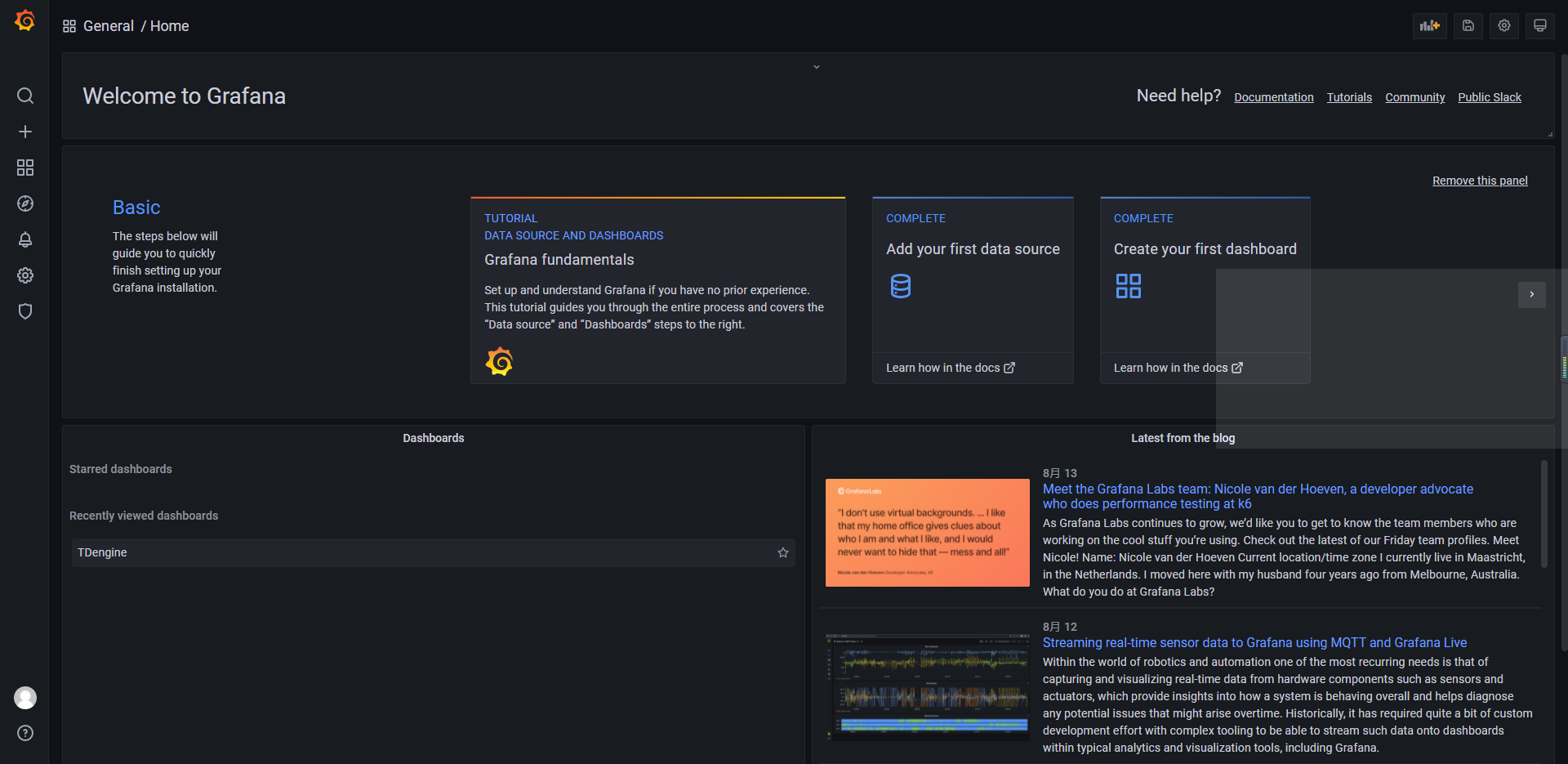The height and width of the screenshot is (764, 1568).
Task: Click the Starred dashboards heading
Action: [121, 469]
